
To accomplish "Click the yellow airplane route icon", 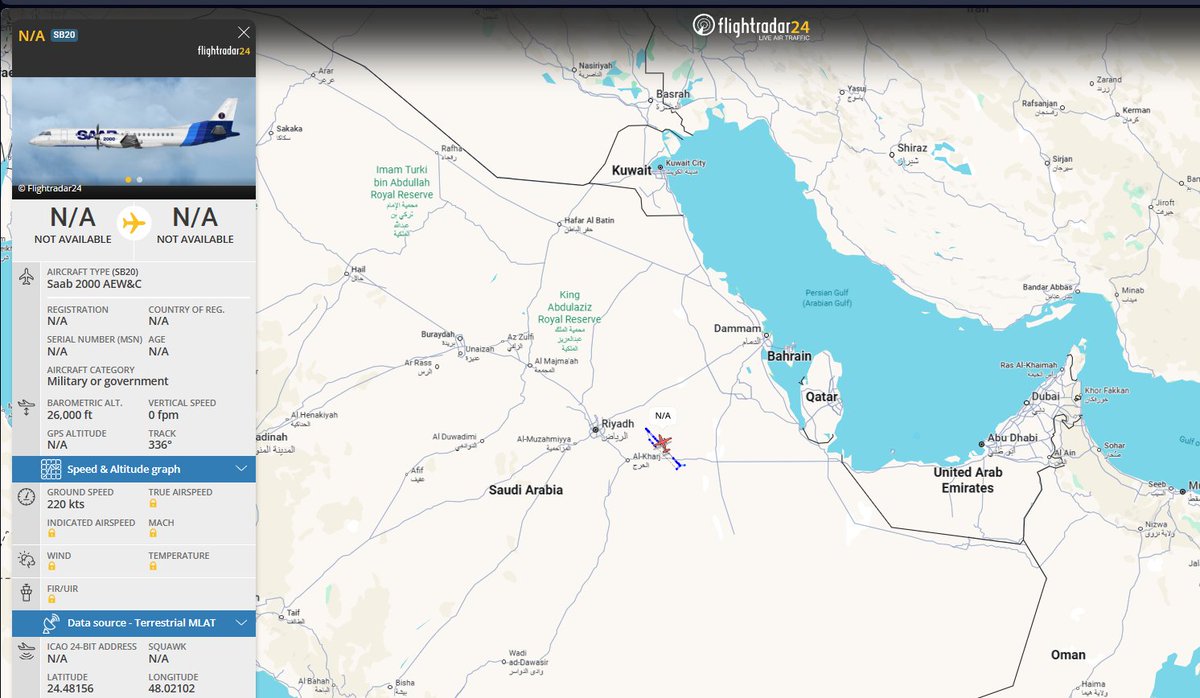I will [134, 224].
